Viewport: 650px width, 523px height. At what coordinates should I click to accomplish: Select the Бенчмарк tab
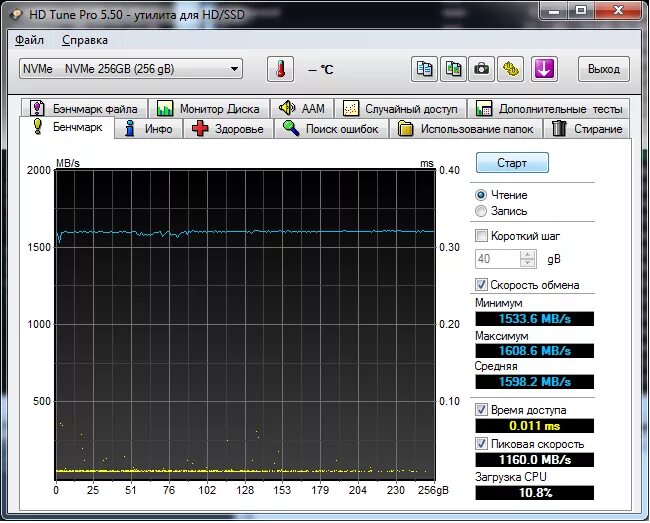point(67,127)
